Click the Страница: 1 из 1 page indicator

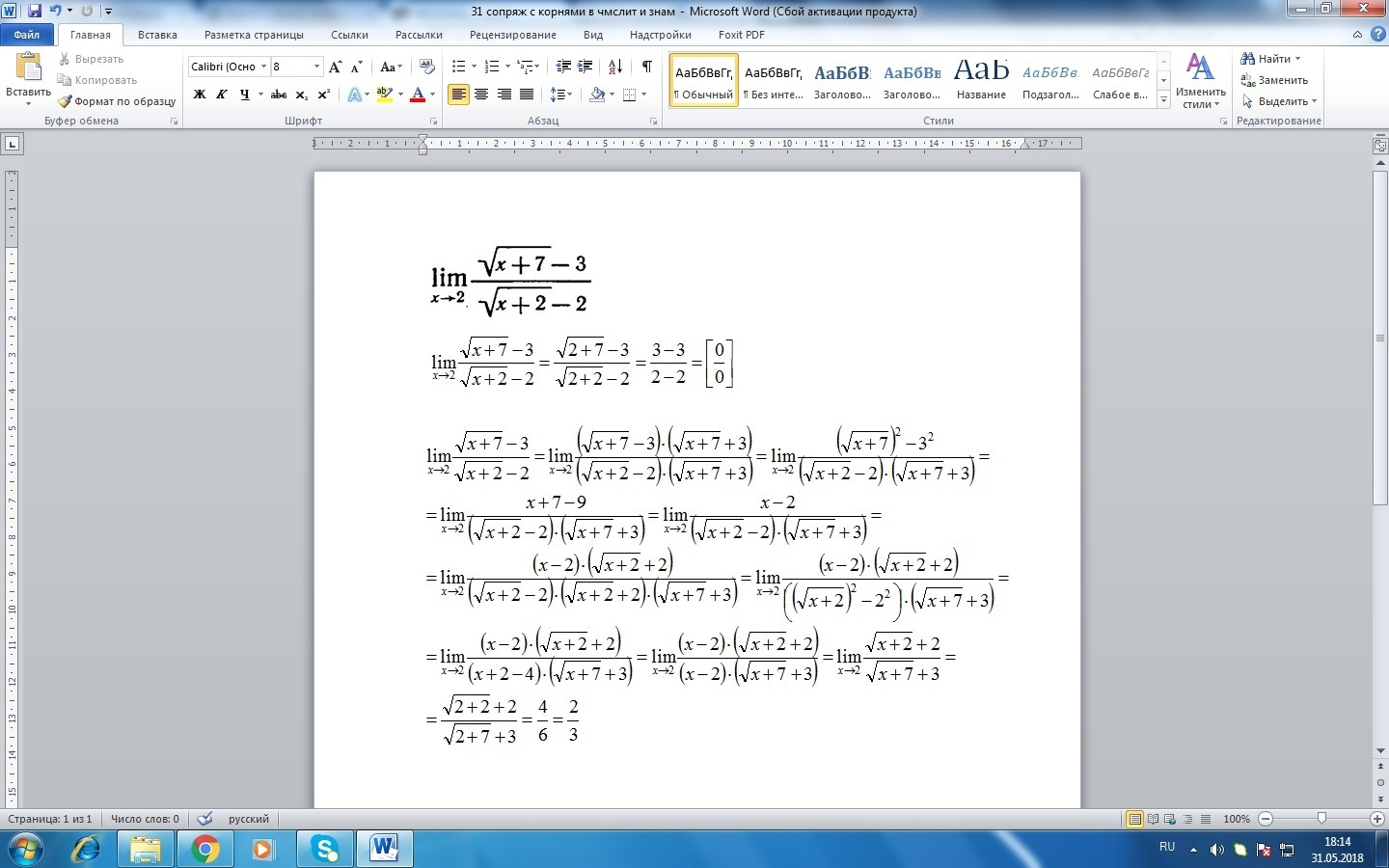pos(50,819)
